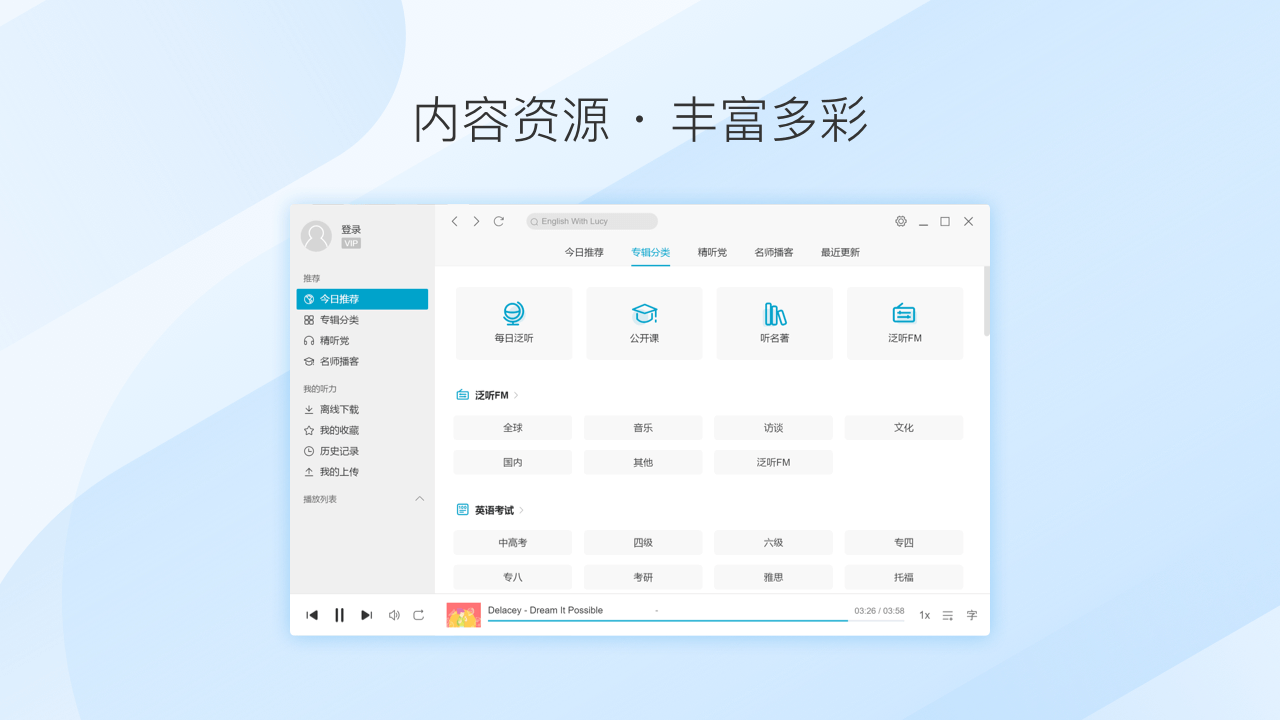
Task: Click the 泛听FM section radio icon
Action: click(463, 395)
